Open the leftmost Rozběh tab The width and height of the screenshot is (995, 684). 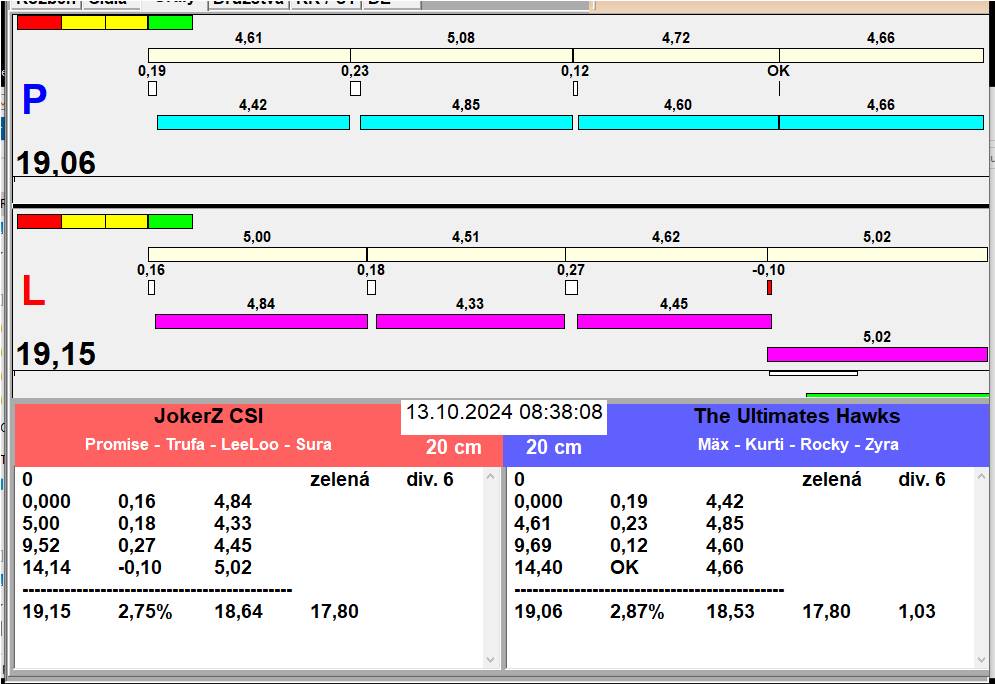38,3
